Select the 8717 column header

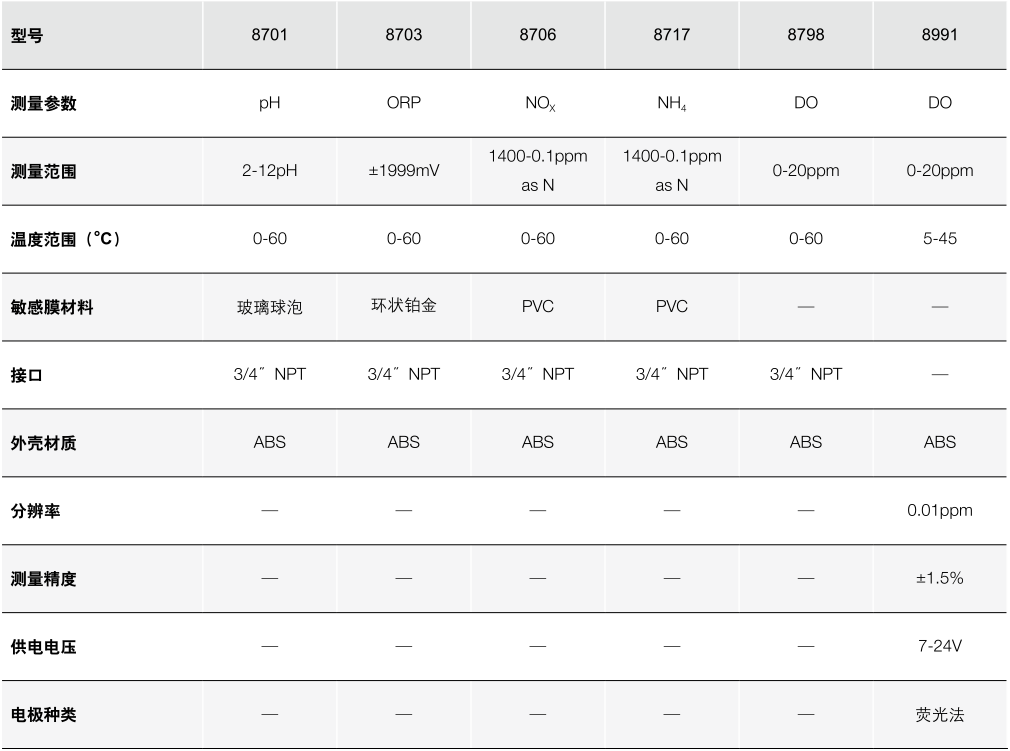tap(671, 35)
